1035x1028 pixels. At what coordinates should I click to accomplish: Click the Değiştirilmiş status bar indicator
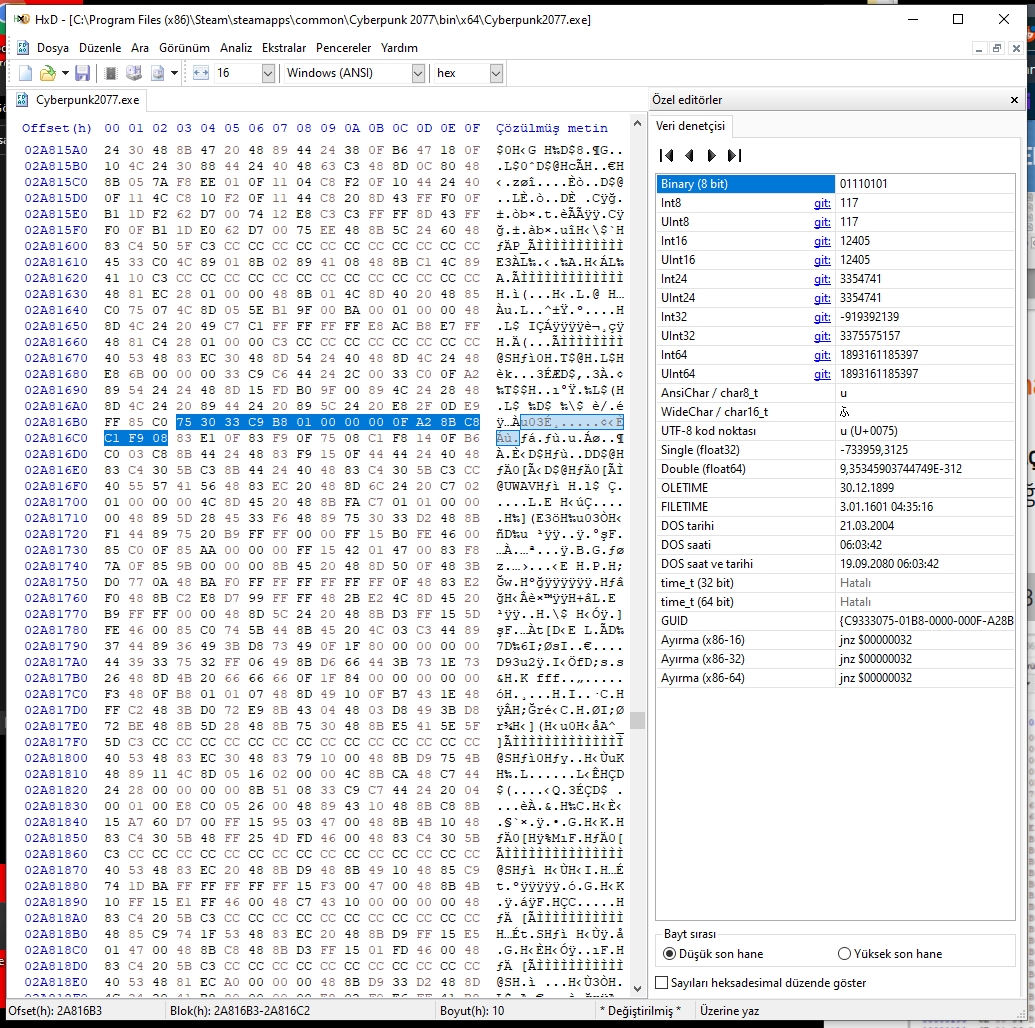click(x=640, y=1011)
